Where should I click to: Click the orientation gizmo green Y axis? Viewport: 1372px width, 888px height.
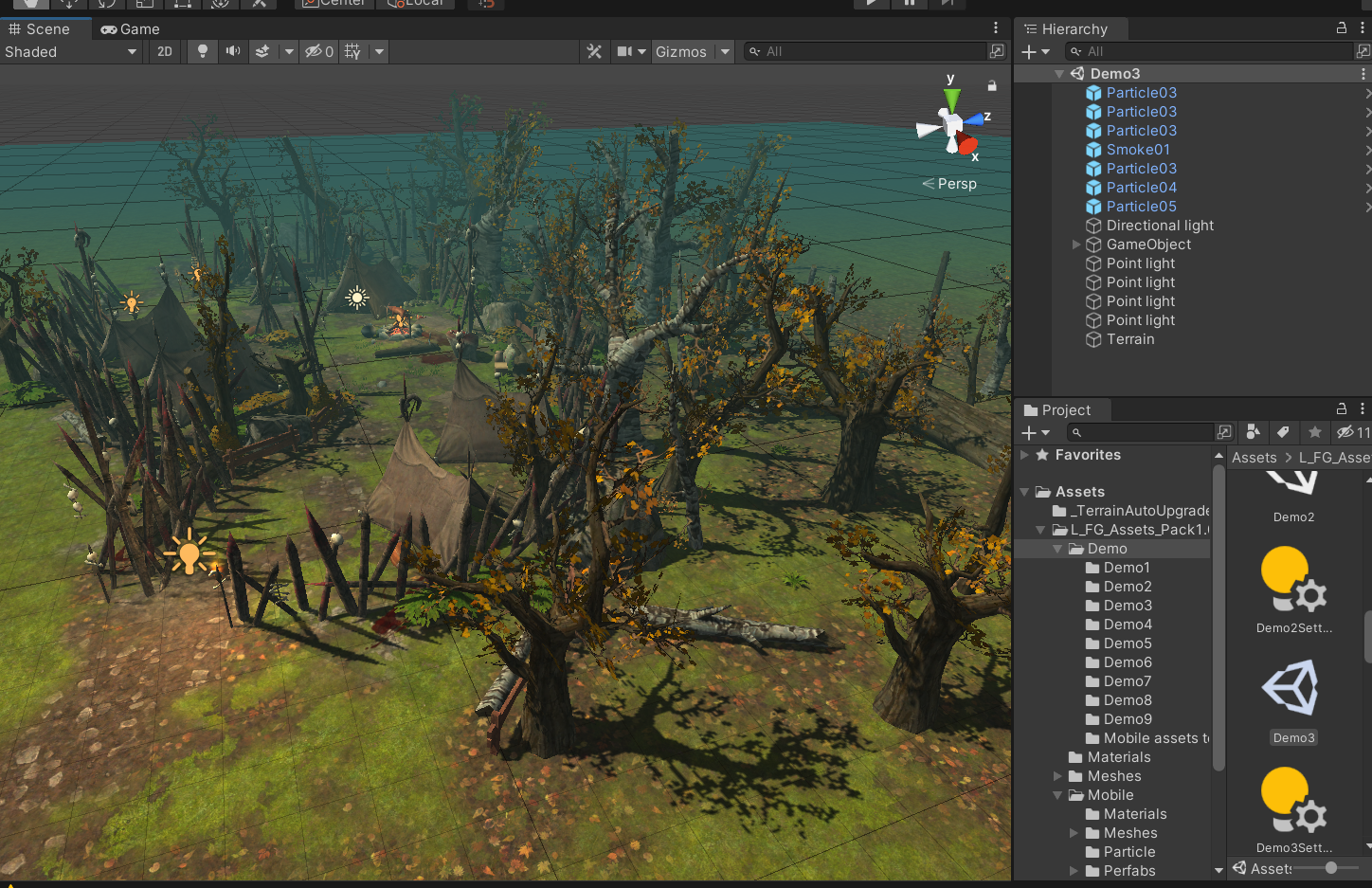pos(951,98)
